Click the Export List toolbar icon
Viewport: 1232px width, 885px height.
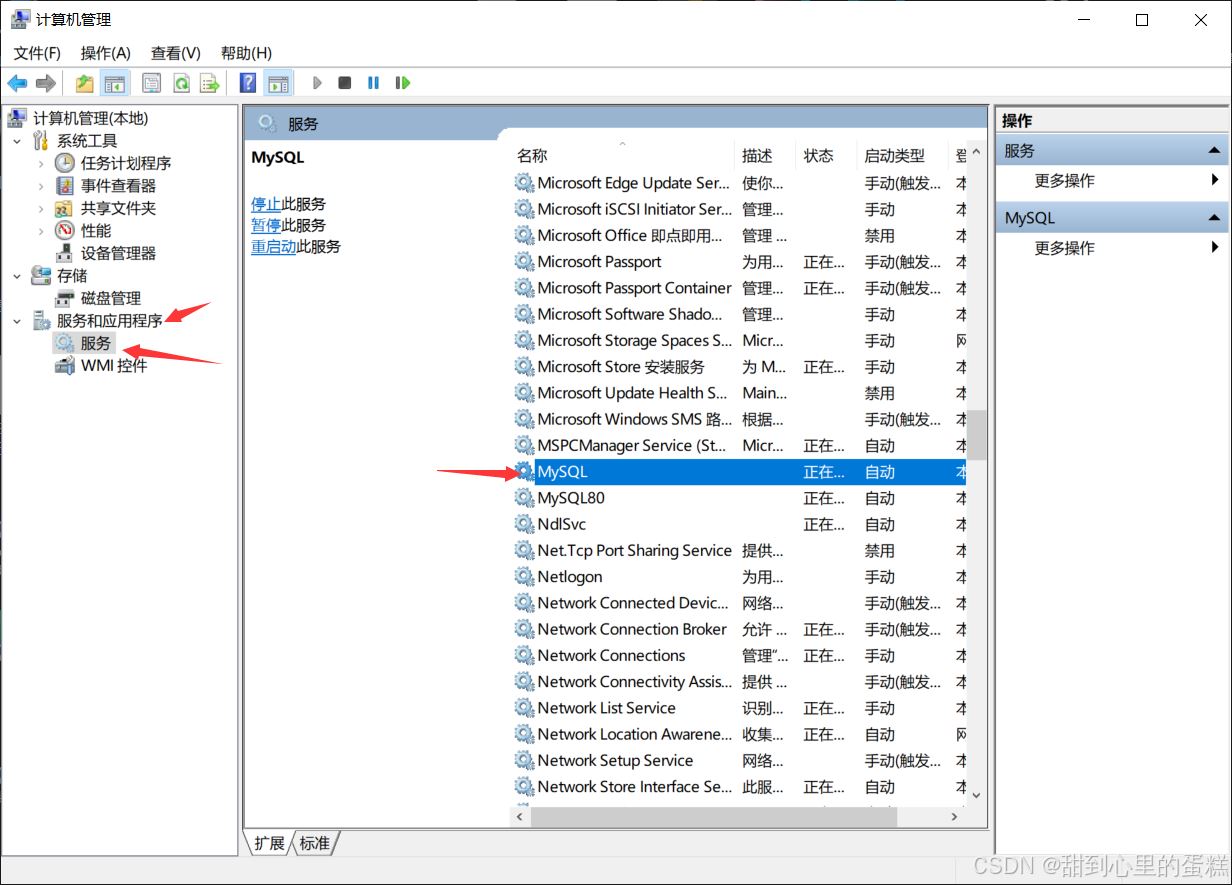pyautogui.click(x=209, y=83)
